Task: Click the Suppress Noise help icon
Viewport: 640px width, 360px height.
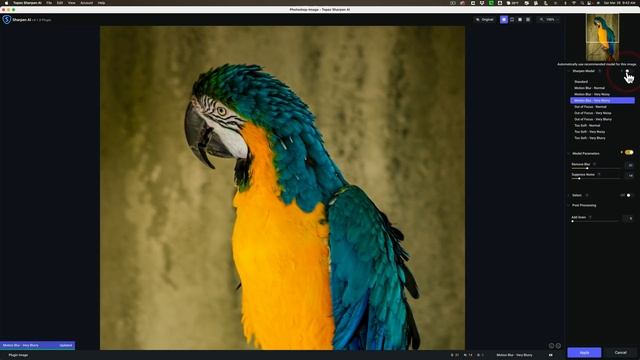Action: 599,174
